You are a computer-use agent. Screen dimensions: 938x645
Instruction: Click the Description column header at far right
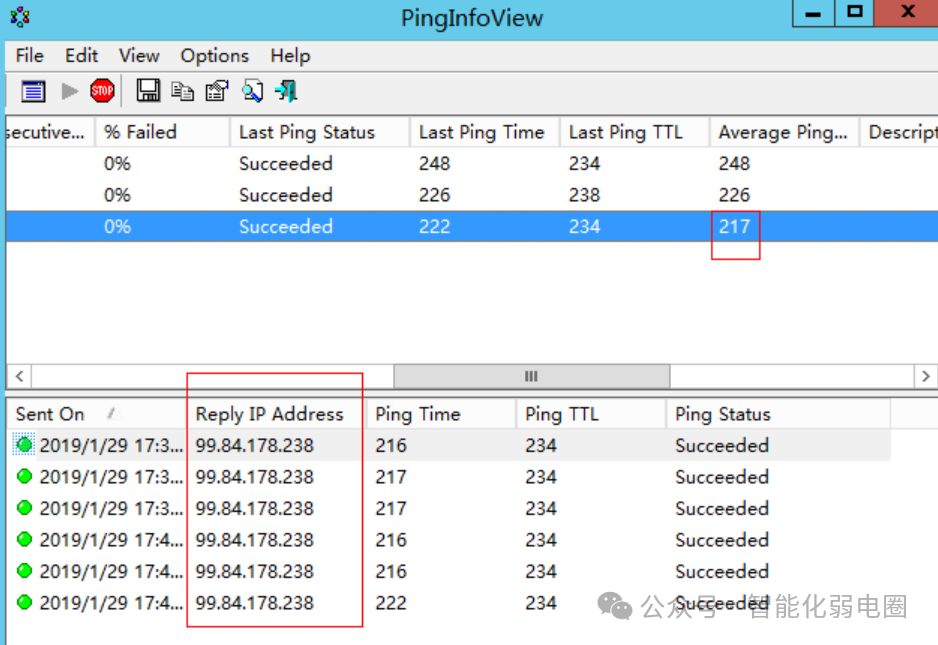(x=899, y=132)
